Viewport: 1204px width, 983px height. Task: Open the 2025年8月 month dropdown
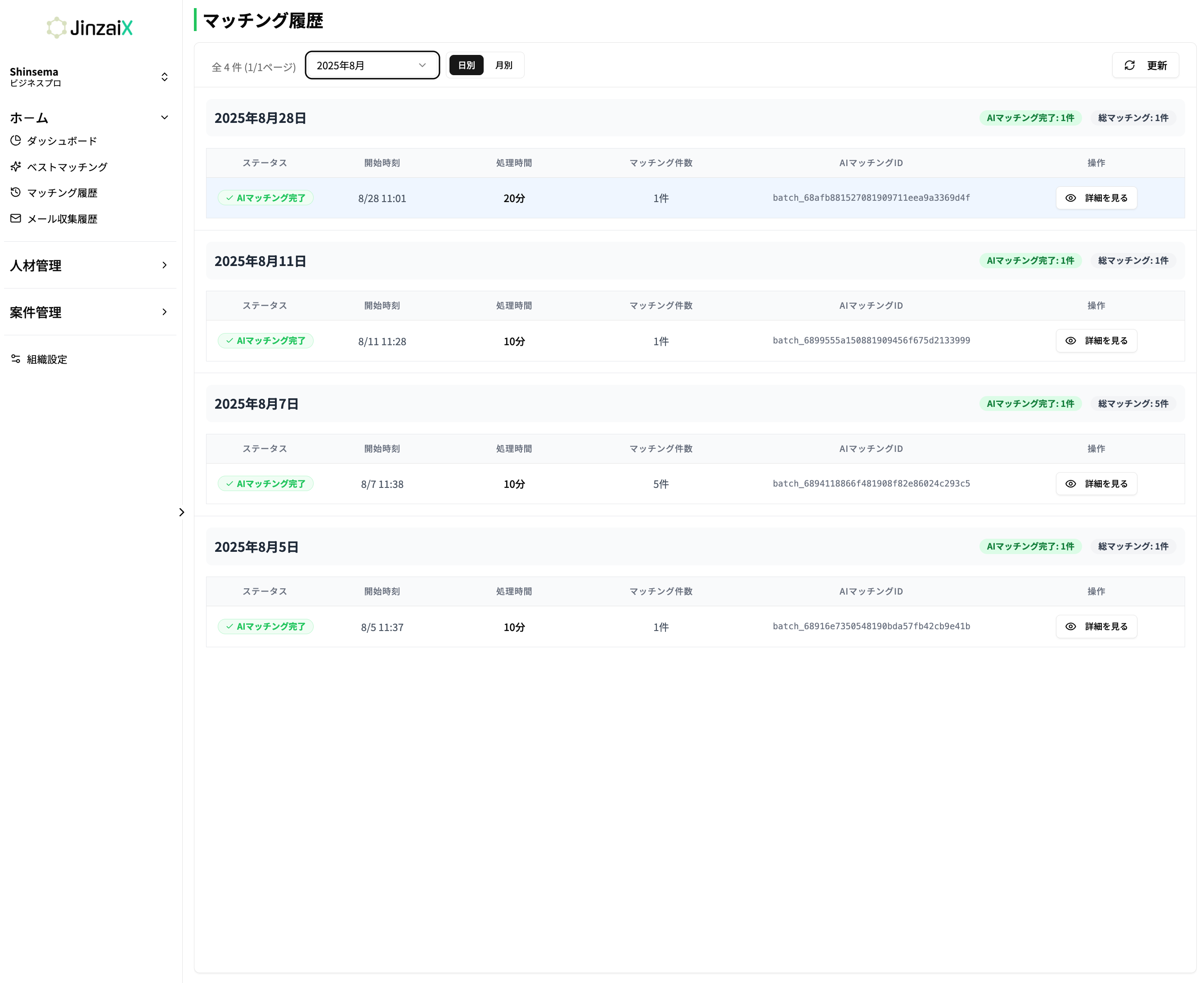[x=372, y=66]
